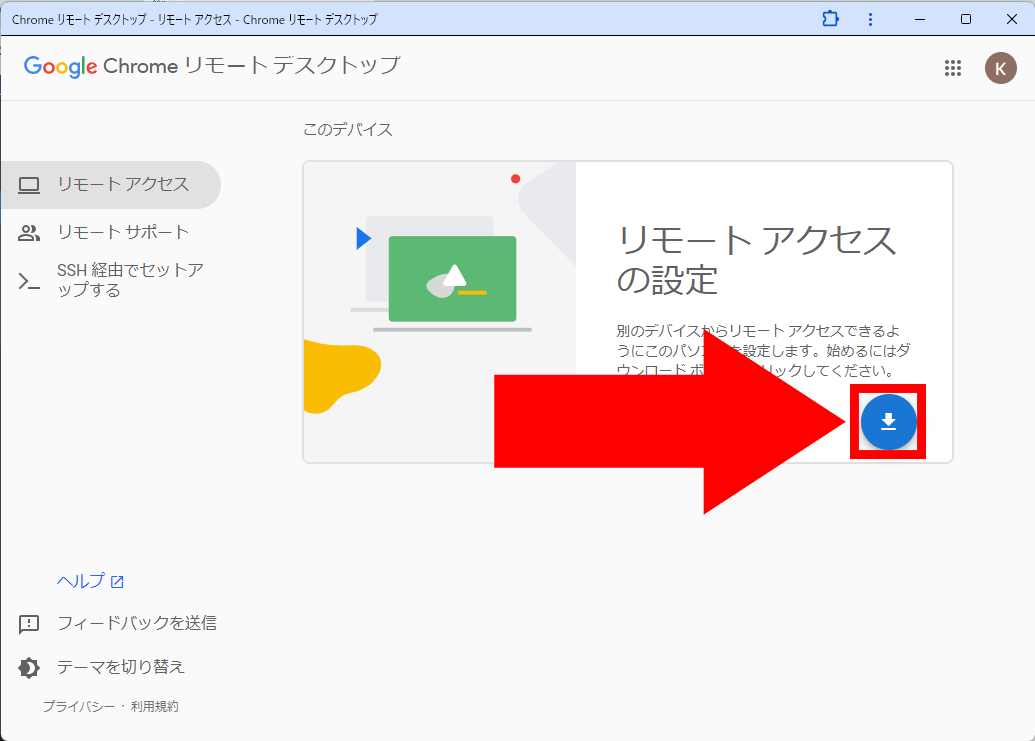The height and width of the screenshot is (741, 1035).
Task: Click the Google logo in the header
Action: click(x=58, y=67)
